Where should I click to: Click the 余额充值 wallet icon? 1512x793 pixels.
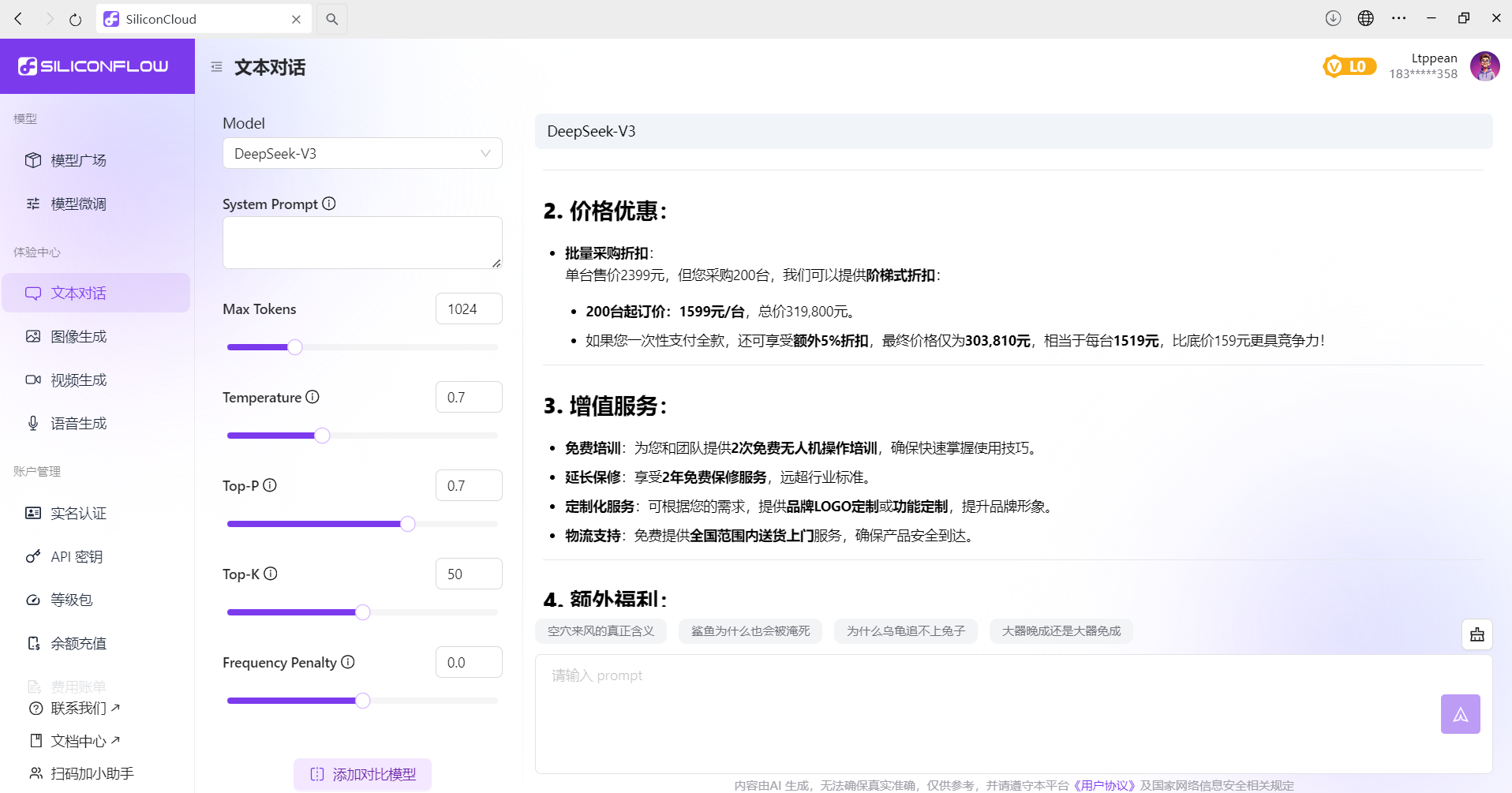[33, 643]
